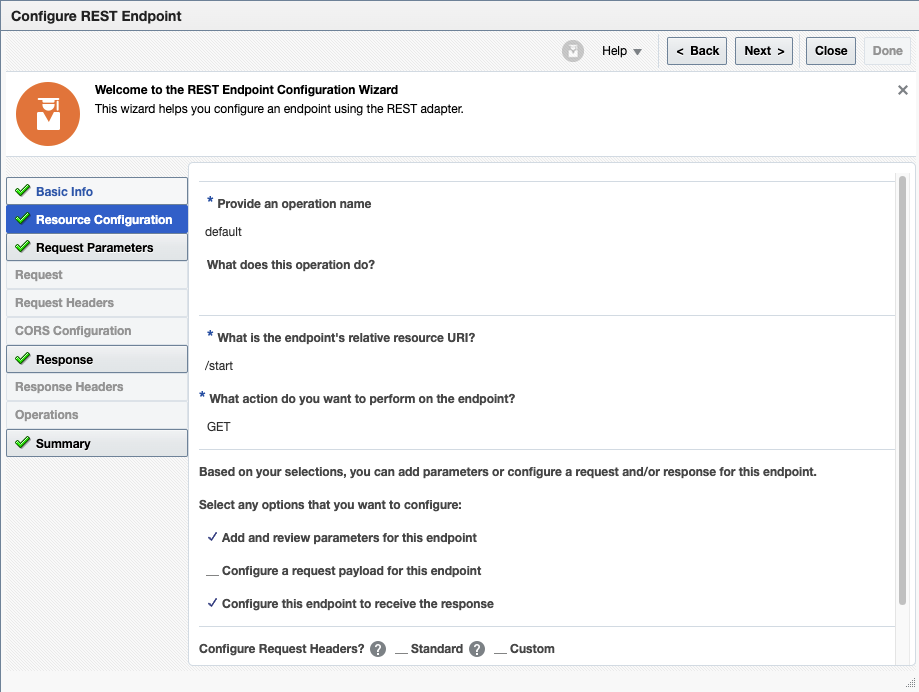The width and height of the screenshot is (919, 692).
Task: Click the 'Provide an operation name' label
Action: tap(294, 204)
